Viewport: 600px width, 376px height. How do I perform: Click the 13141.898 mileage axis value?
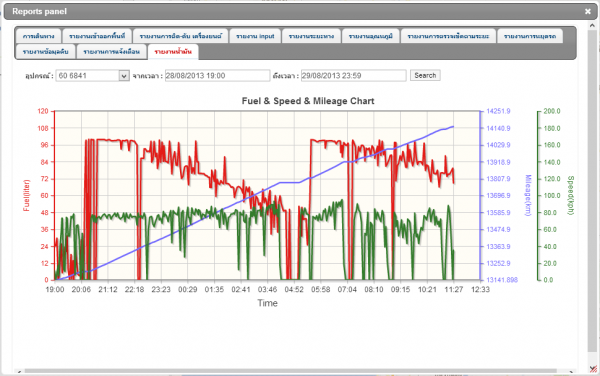pos(502,280)
